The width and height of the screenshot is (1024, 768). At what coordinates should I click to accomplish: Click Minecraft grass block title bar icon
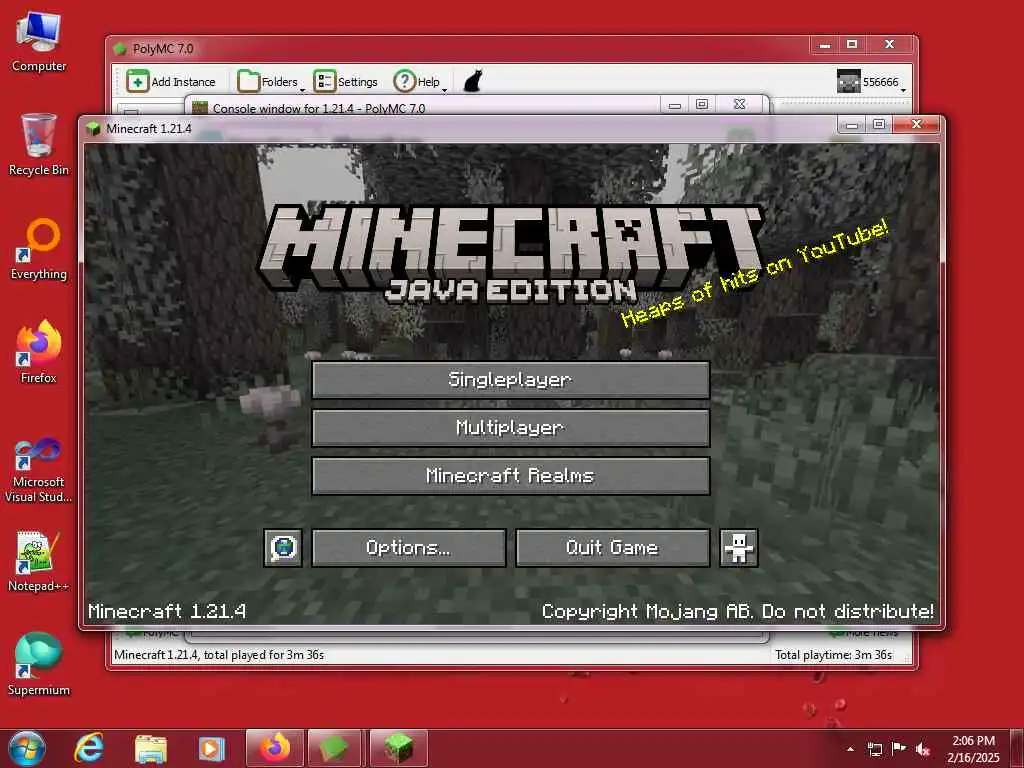tap(93, 129)
